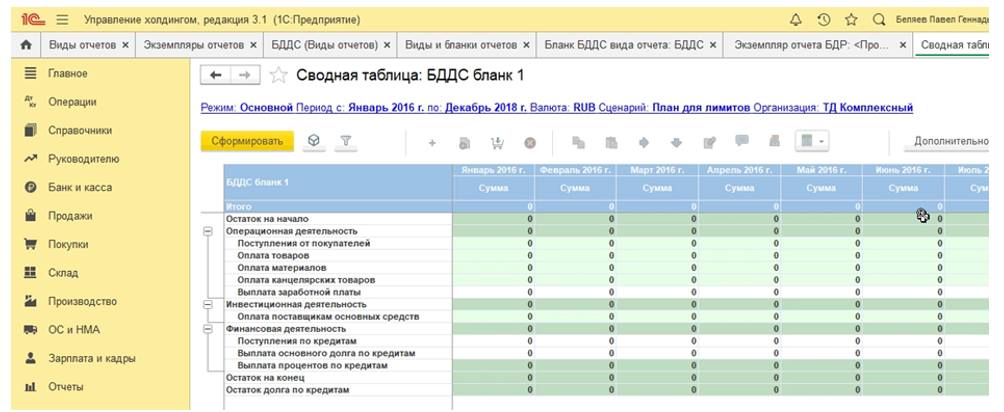Click the filter funnel icon
This screenshot has height=412, width=1004.
[345, 141]
